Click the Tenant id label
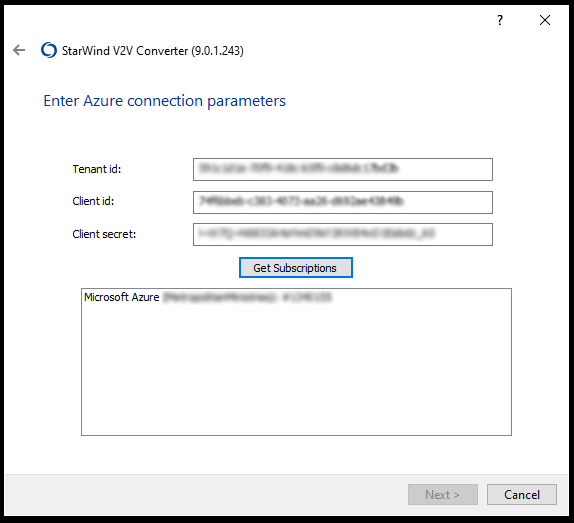Viewport: 574px width, 523px height. coord(97,169)
